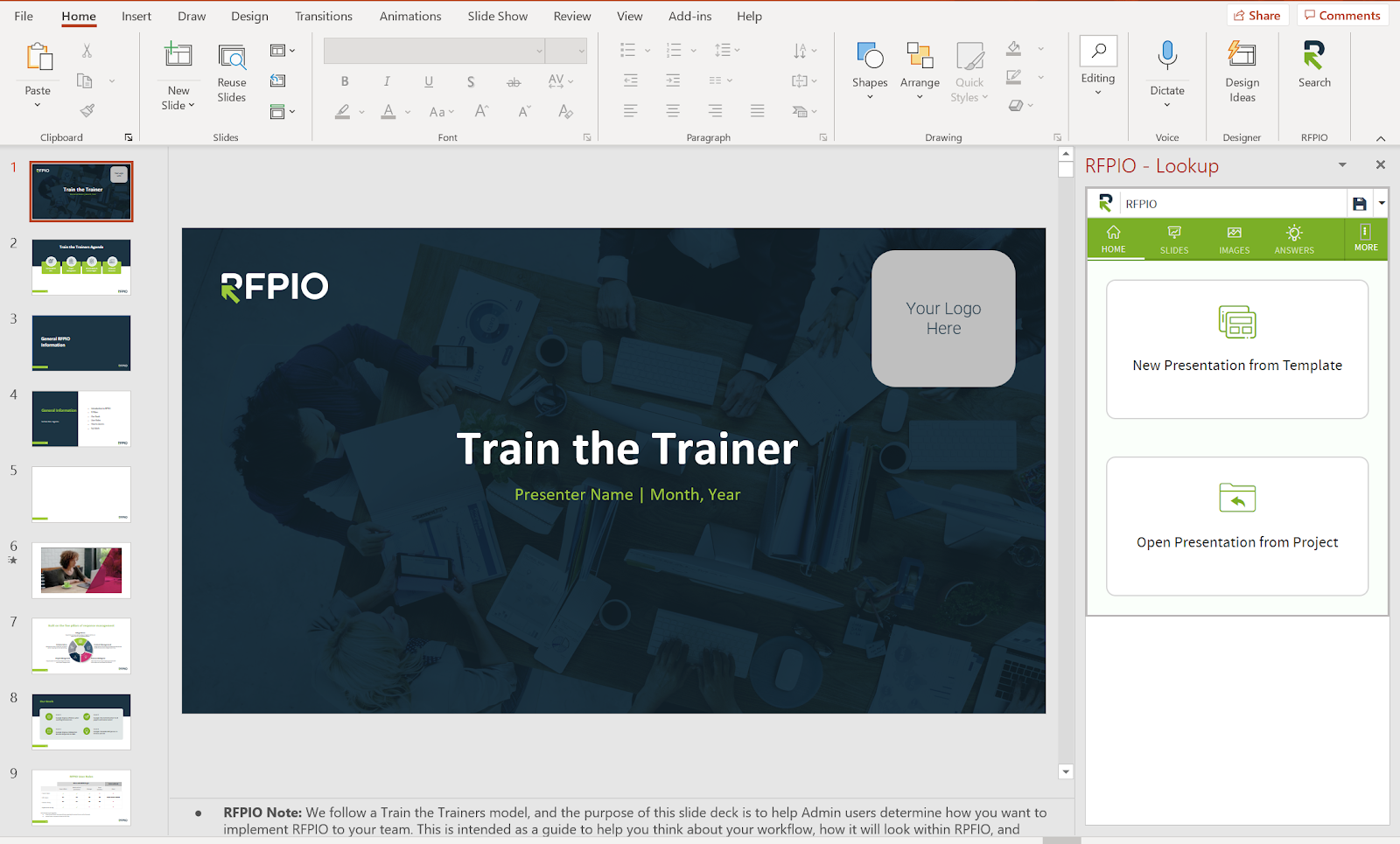Click the Paste clipboard icon

(38, 57)
